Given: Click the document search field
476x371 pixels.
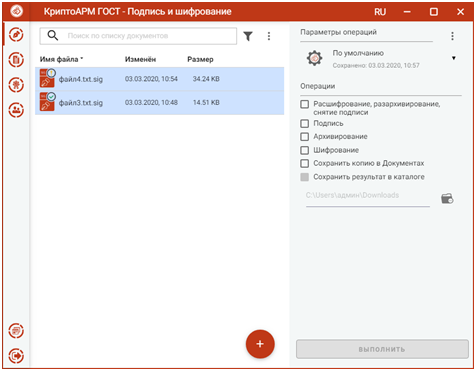Looking at the screenshot, I should (x=138, y=36).
